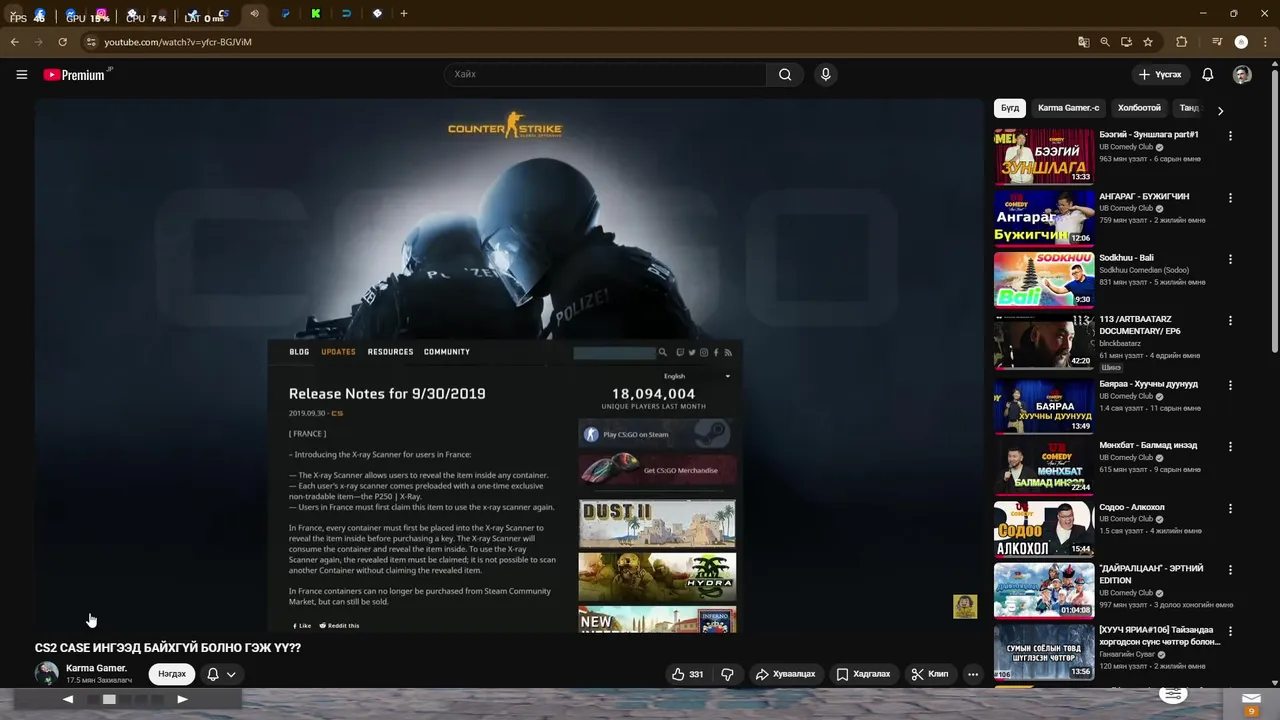Viewport: 1280px width, 720px height.
Task: Open a new browser tab
Action: tap(404, 13)
